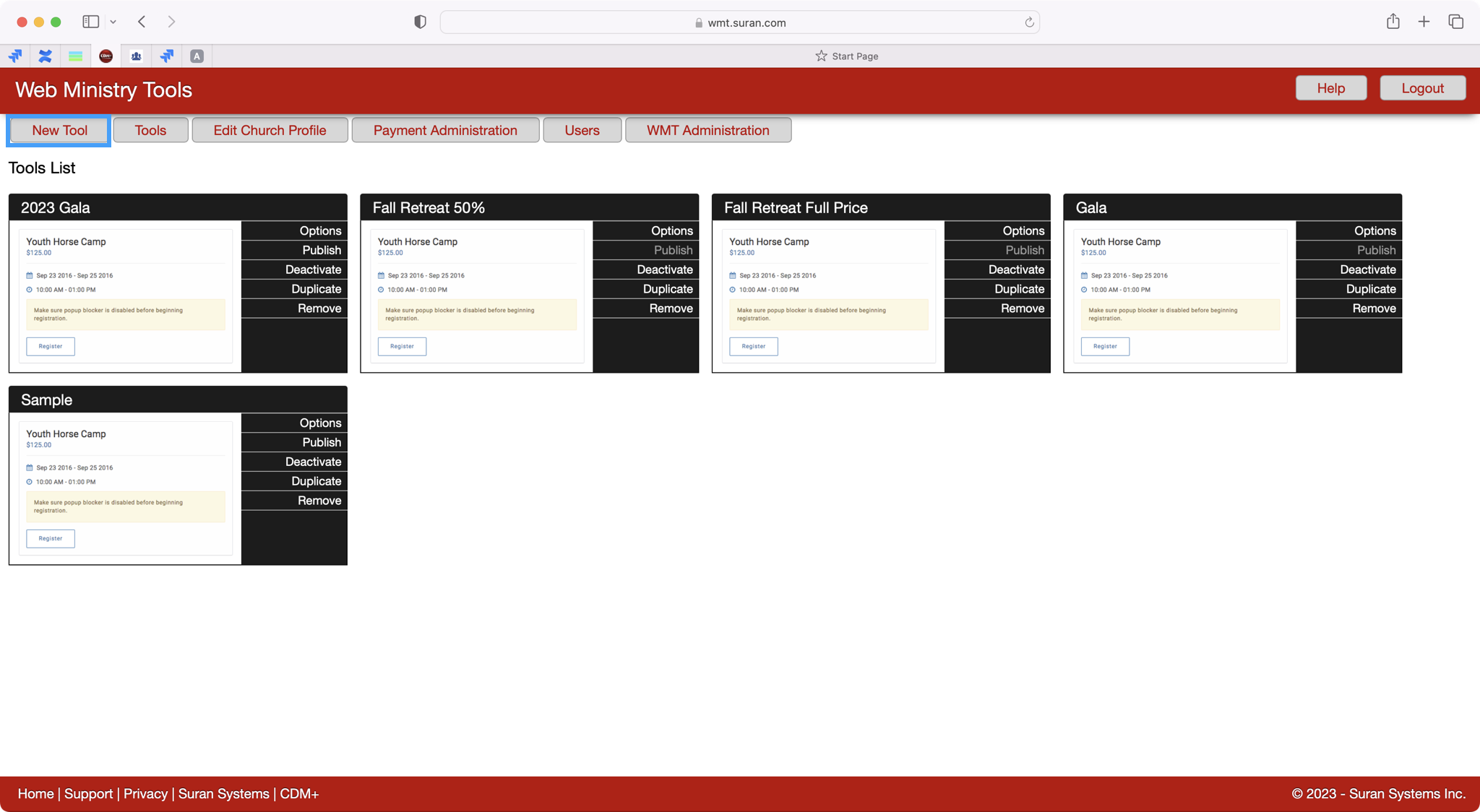Click the browser back arrow
The width and height of the screenshot is (1480, 812).
(142, 22)
